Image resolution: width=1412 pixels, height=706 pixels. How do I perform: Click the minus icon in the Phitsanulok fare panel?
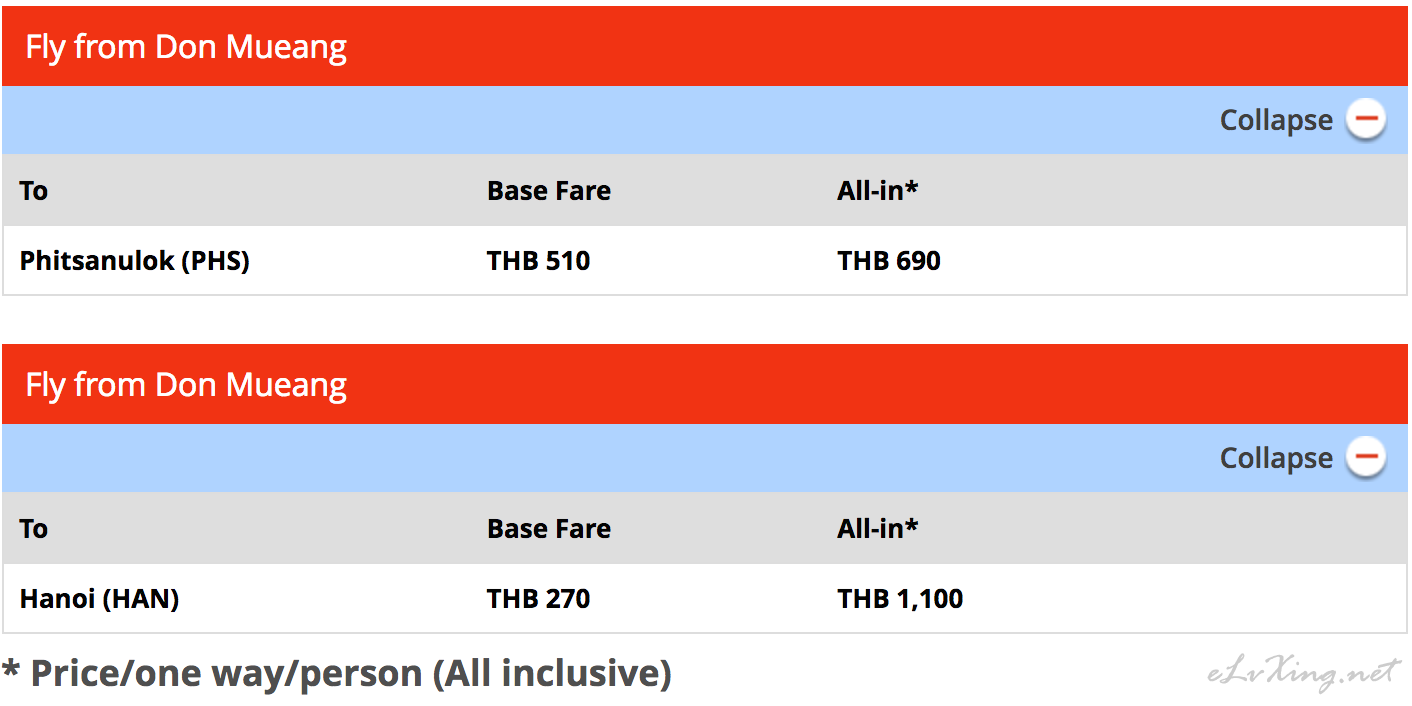[x=1365, y=120]
